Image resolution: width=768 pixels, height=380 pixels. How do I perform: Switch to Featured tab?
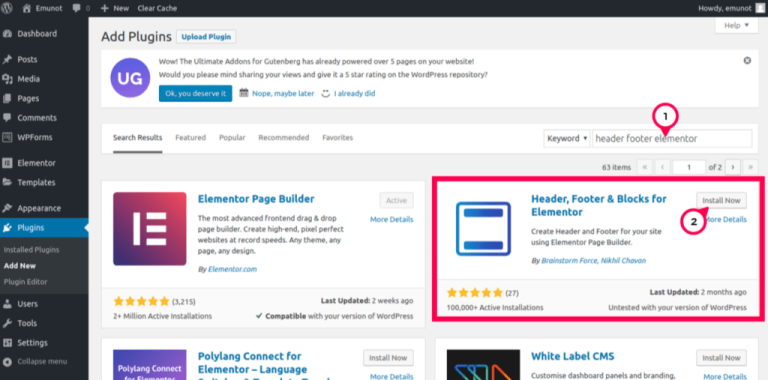pos(191,138)
